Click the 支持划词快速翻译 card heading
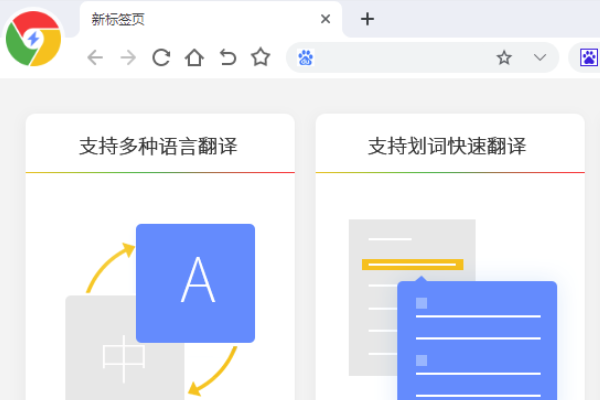600x400 pixels. (448, 147)
